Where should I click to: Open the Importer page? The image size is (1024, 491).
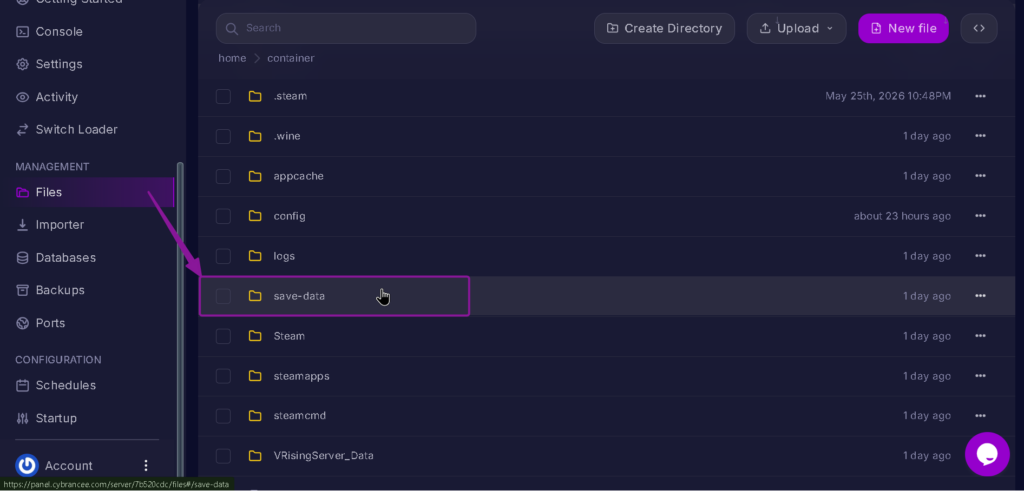(50, 225)
